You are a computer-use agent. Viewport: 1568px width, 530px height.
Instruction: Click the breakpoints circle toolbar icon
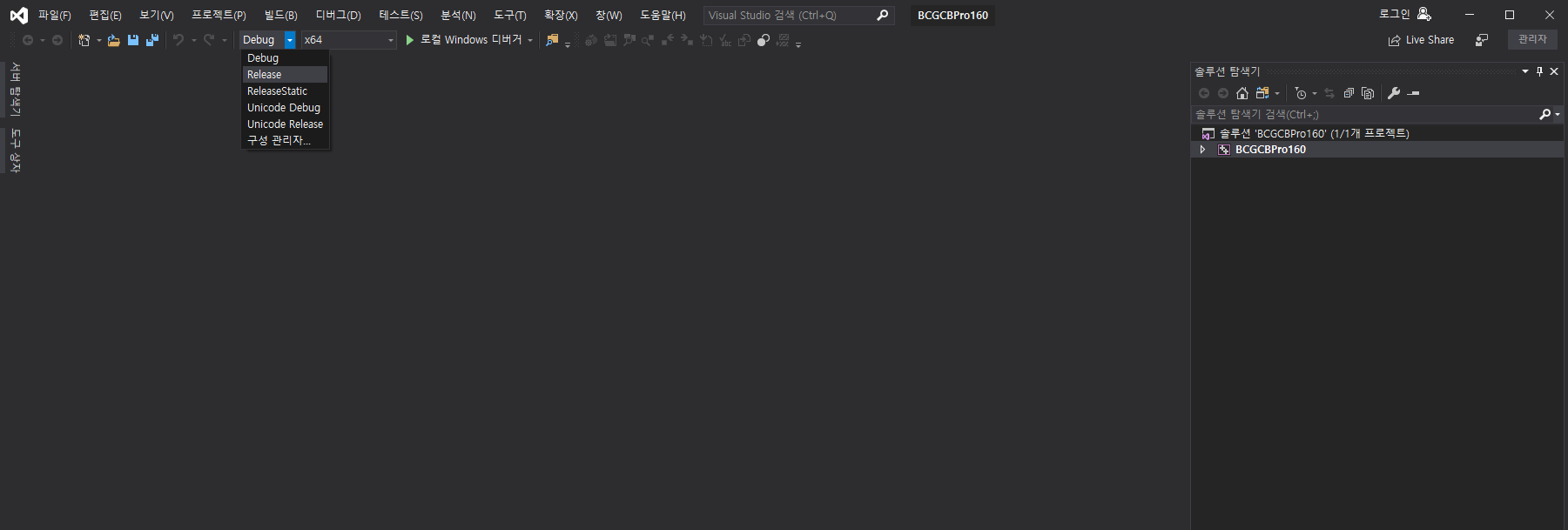[764, 40]
